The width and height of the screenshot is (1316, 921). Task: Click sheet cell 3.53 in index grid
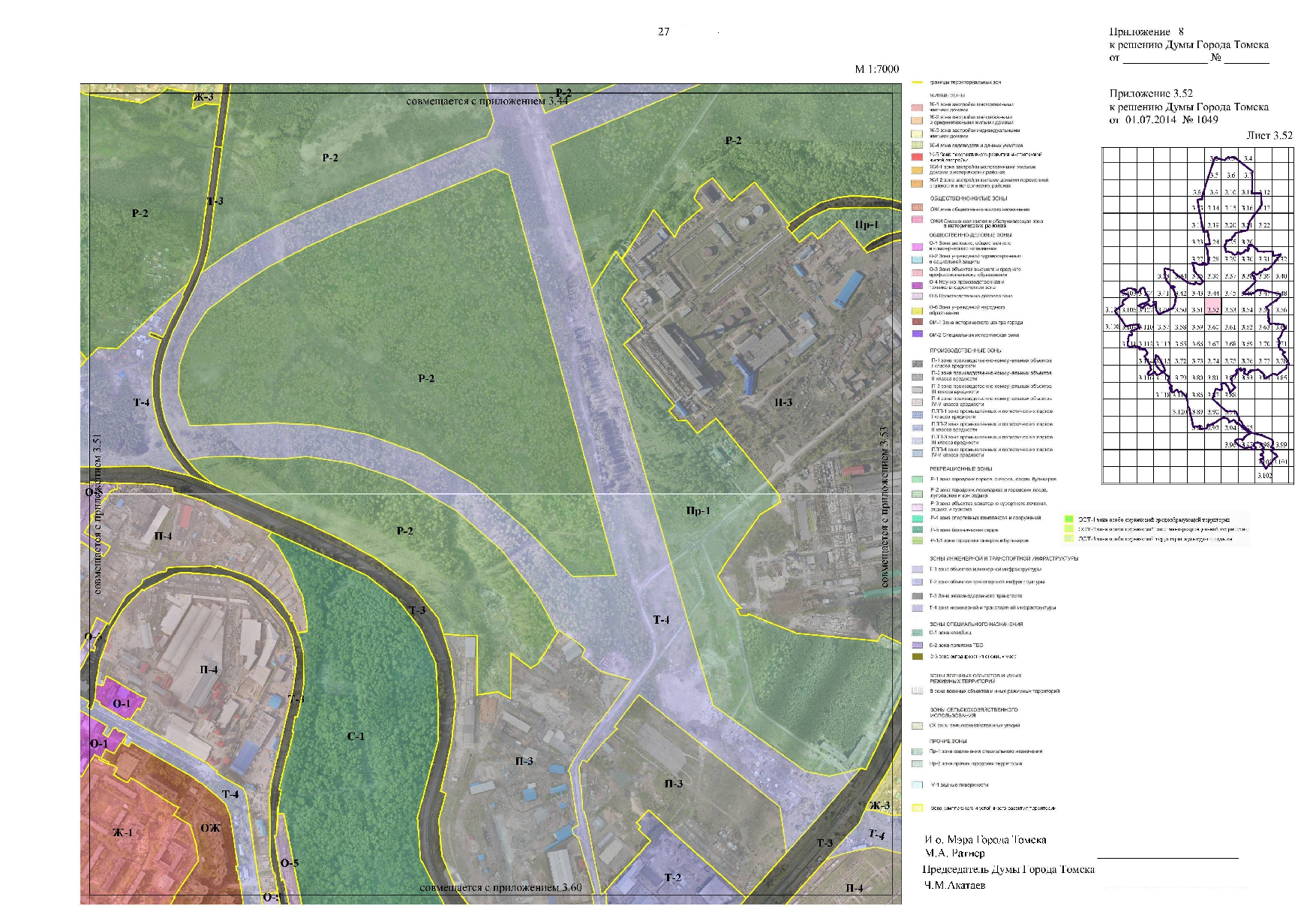click(1230, 309)
